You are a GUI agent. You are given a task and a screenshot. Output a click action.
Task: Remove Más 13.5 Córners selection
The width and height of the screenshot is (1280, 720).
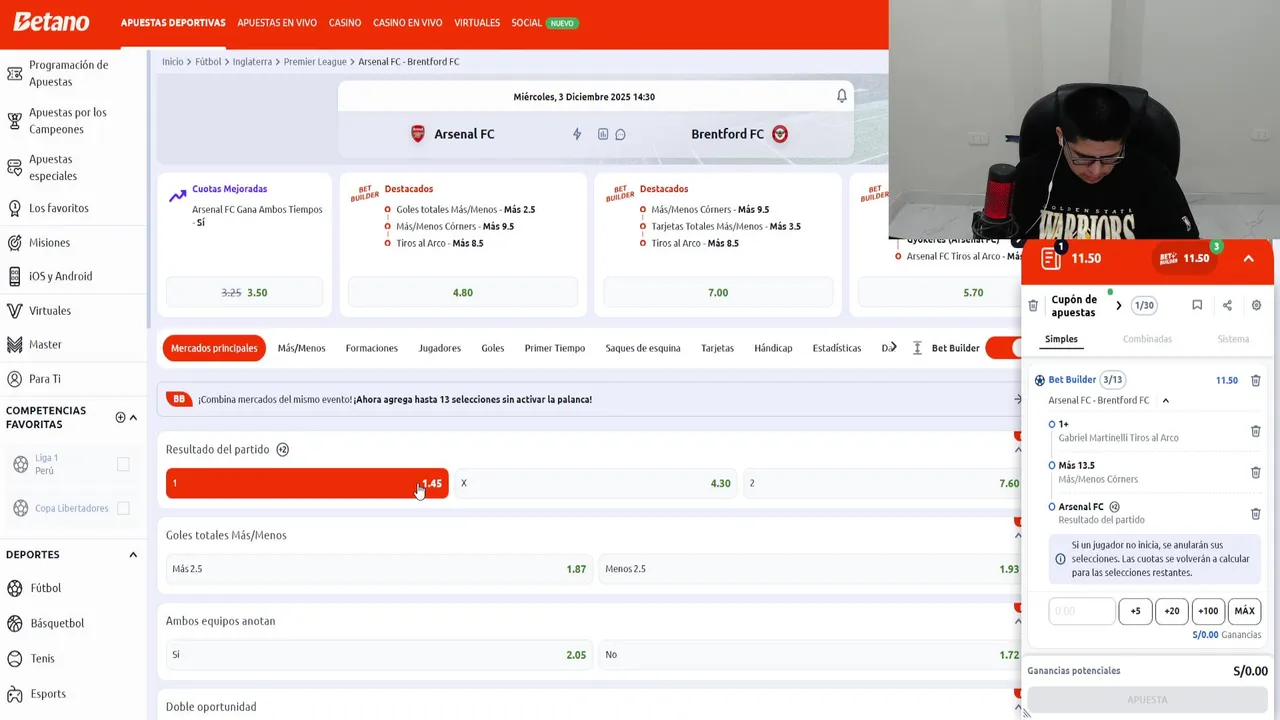tap(1256, 472)
